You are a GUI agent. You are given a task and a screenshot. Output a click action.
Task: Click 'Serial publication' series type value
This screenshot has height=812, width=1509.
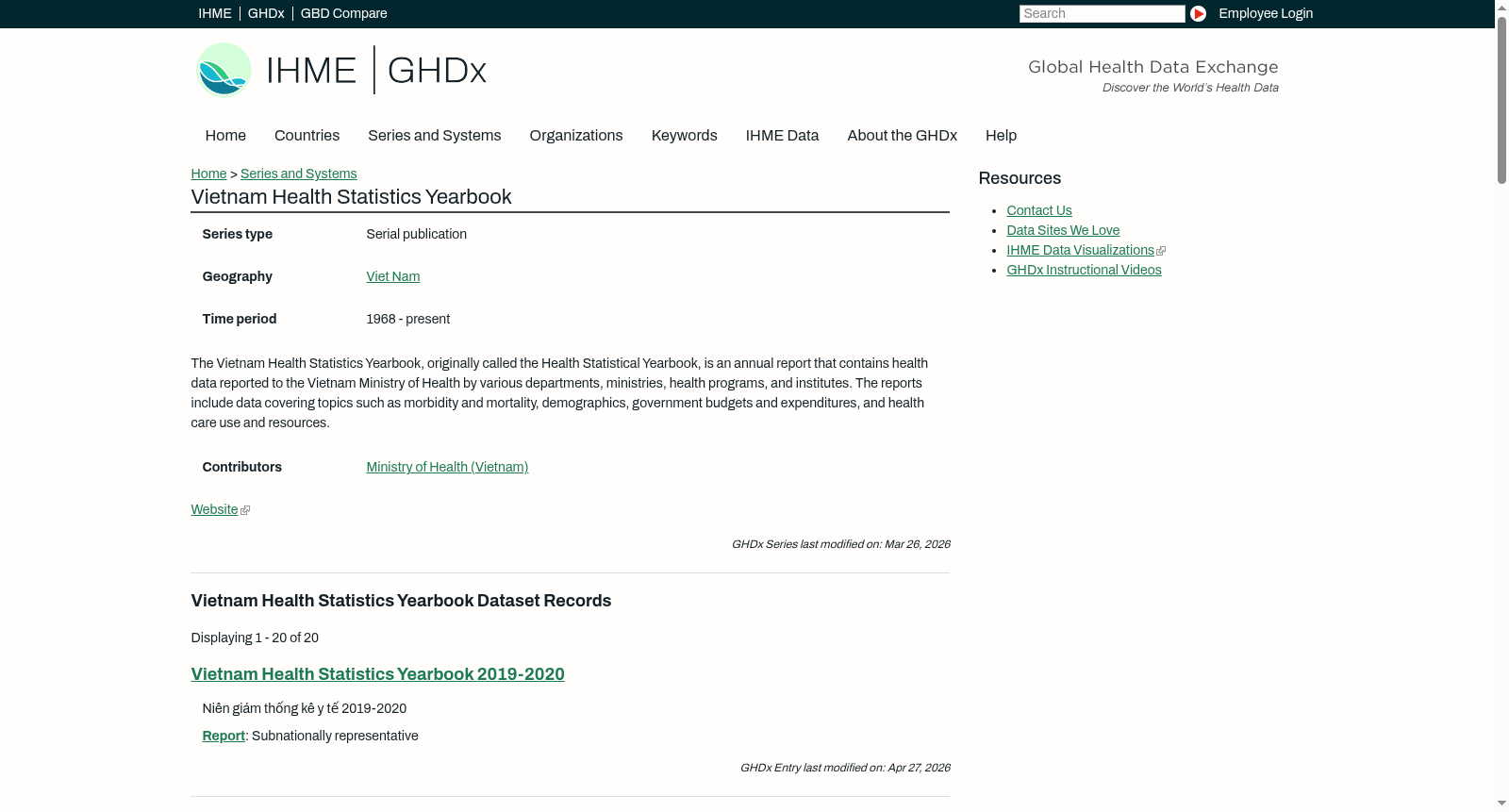[416, 234]
